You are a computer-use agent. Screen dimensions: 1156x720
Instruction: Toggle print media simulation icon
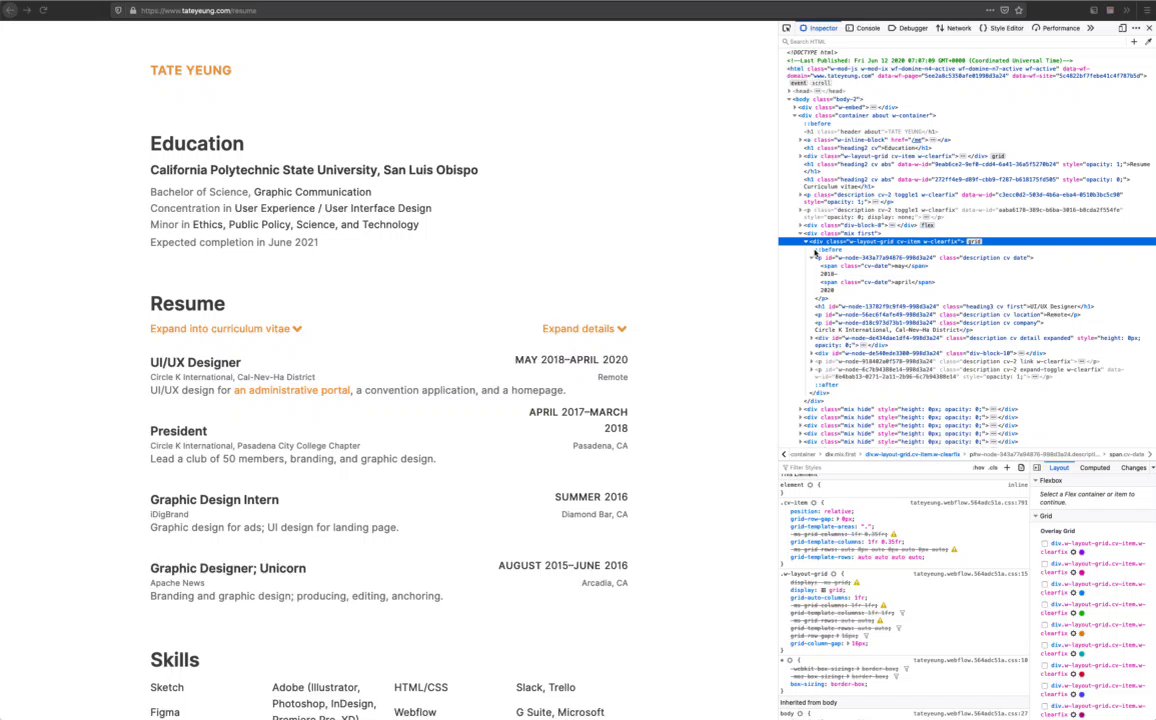coord(1021,468)
